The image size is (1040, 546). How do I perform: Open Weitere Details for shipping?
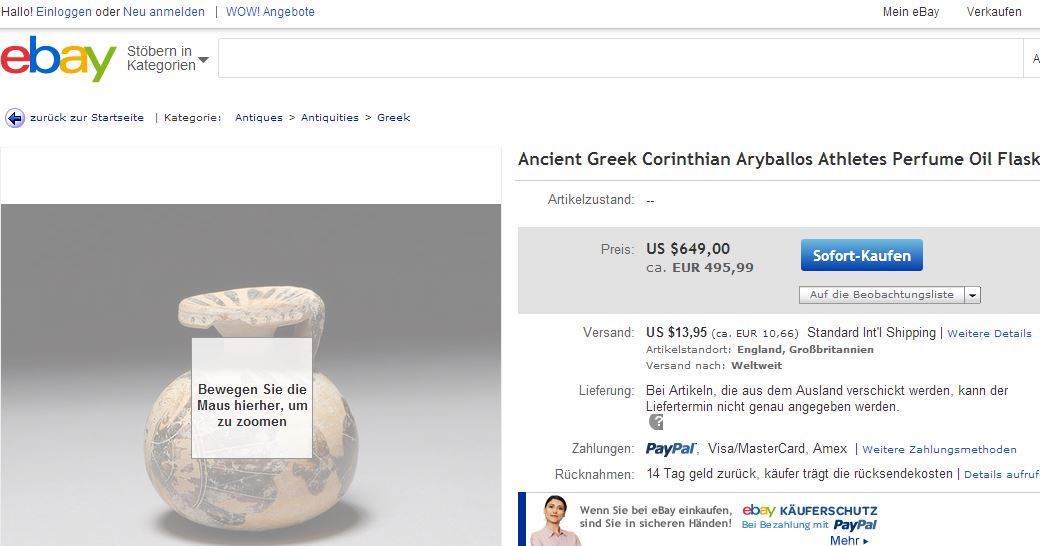pos(989,333)
